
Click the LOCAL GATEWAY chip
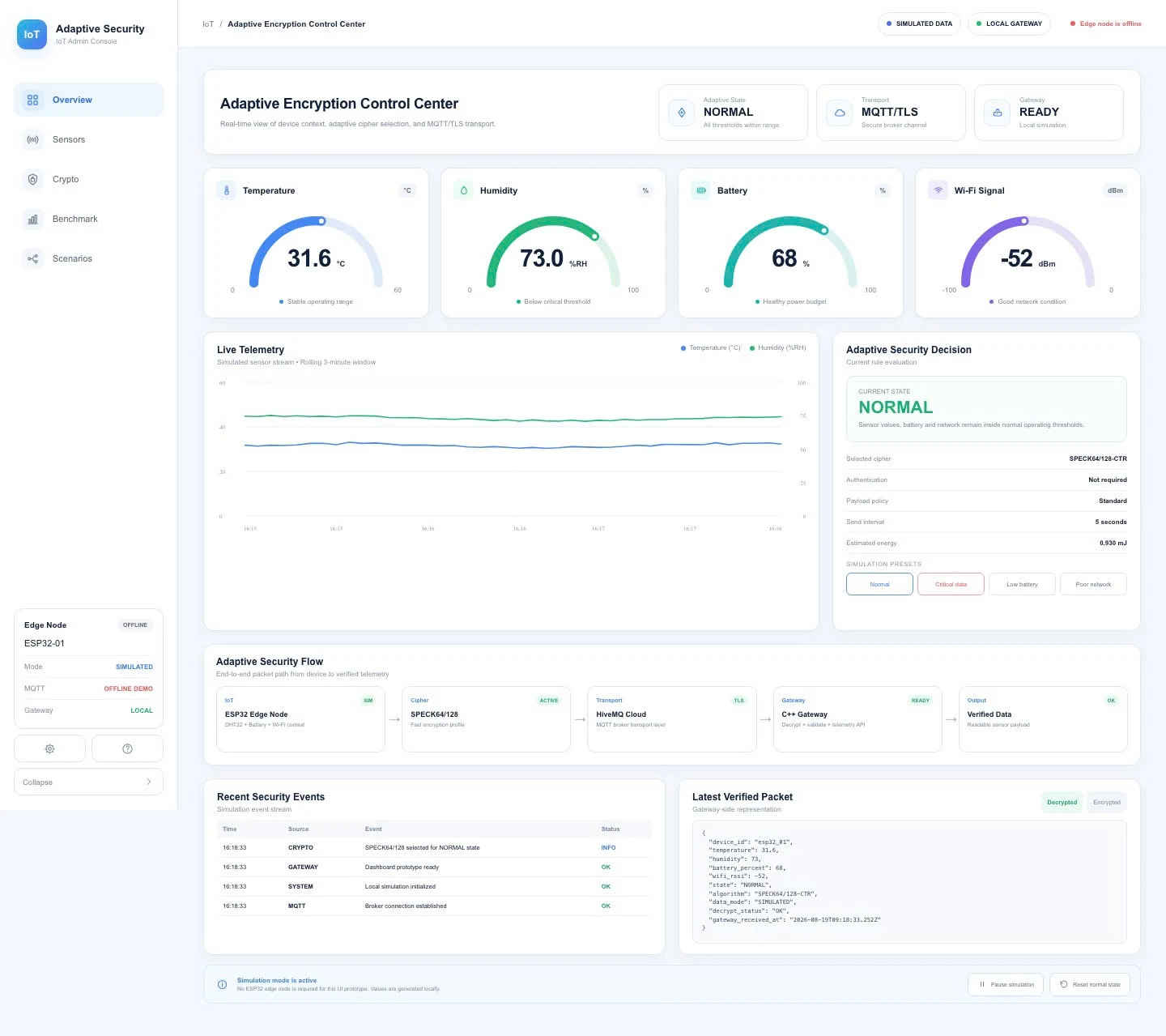[1009, 23]
